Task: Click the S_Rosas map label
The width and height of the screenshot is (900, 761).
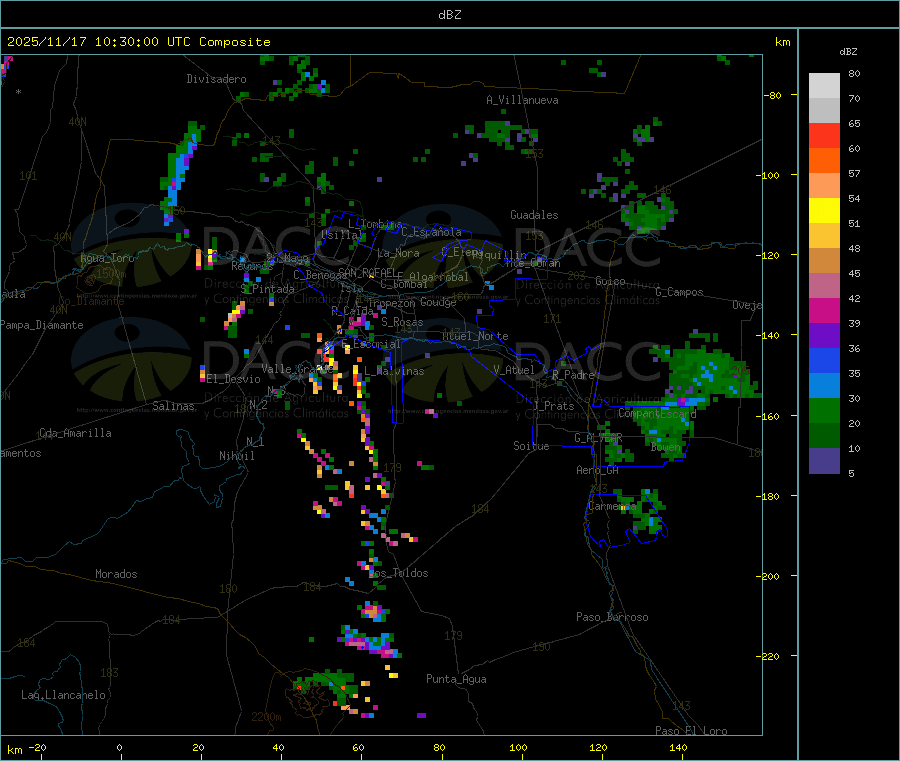Action: point(402,322)
